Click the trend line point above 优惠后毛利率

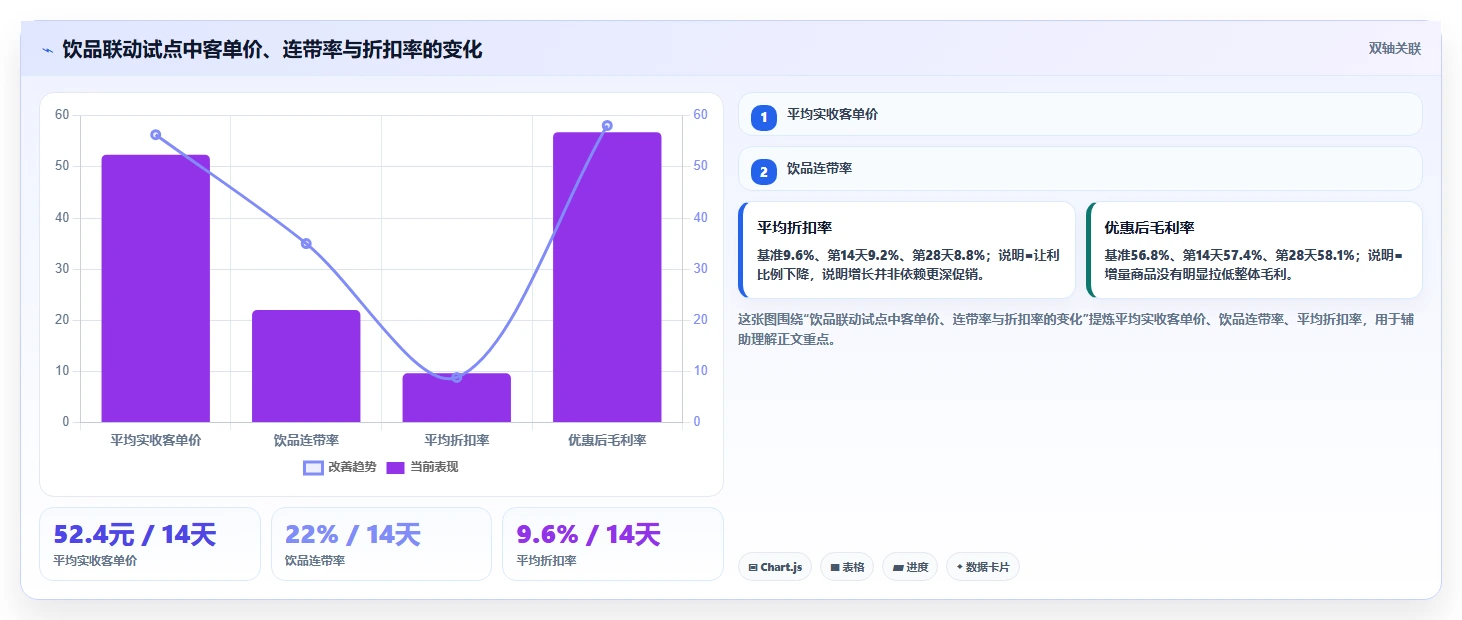click(607, 126)
